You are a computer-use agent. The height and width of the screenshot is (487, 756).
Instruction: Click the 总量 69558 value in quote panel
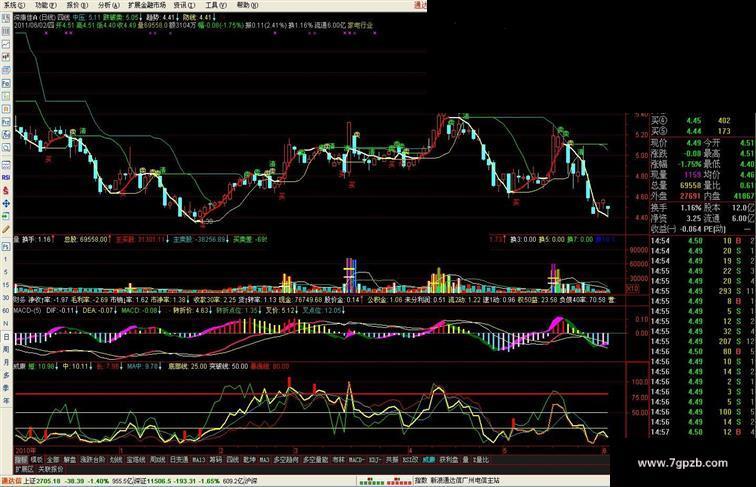pos(690,186)
